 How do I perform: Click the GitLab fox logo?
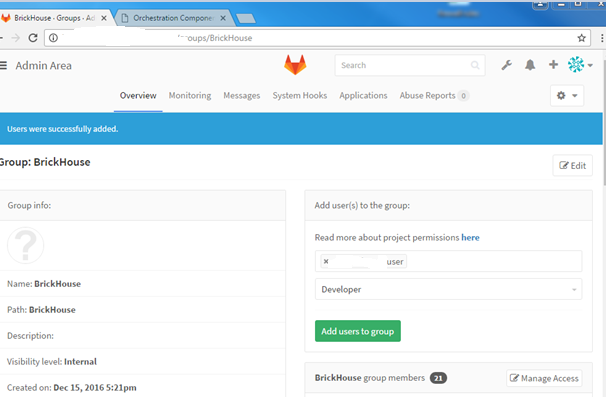coord(295,65)
